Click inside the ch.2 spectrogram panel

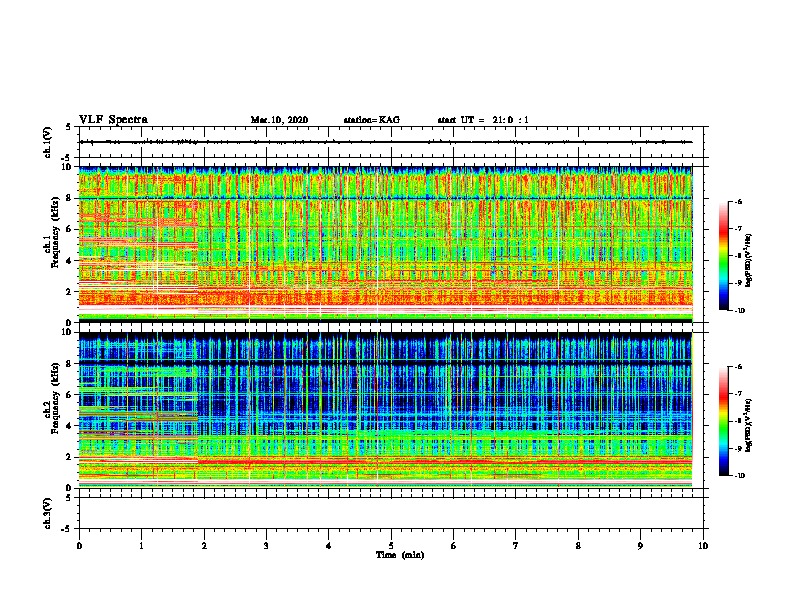click(x=386, y=410)
